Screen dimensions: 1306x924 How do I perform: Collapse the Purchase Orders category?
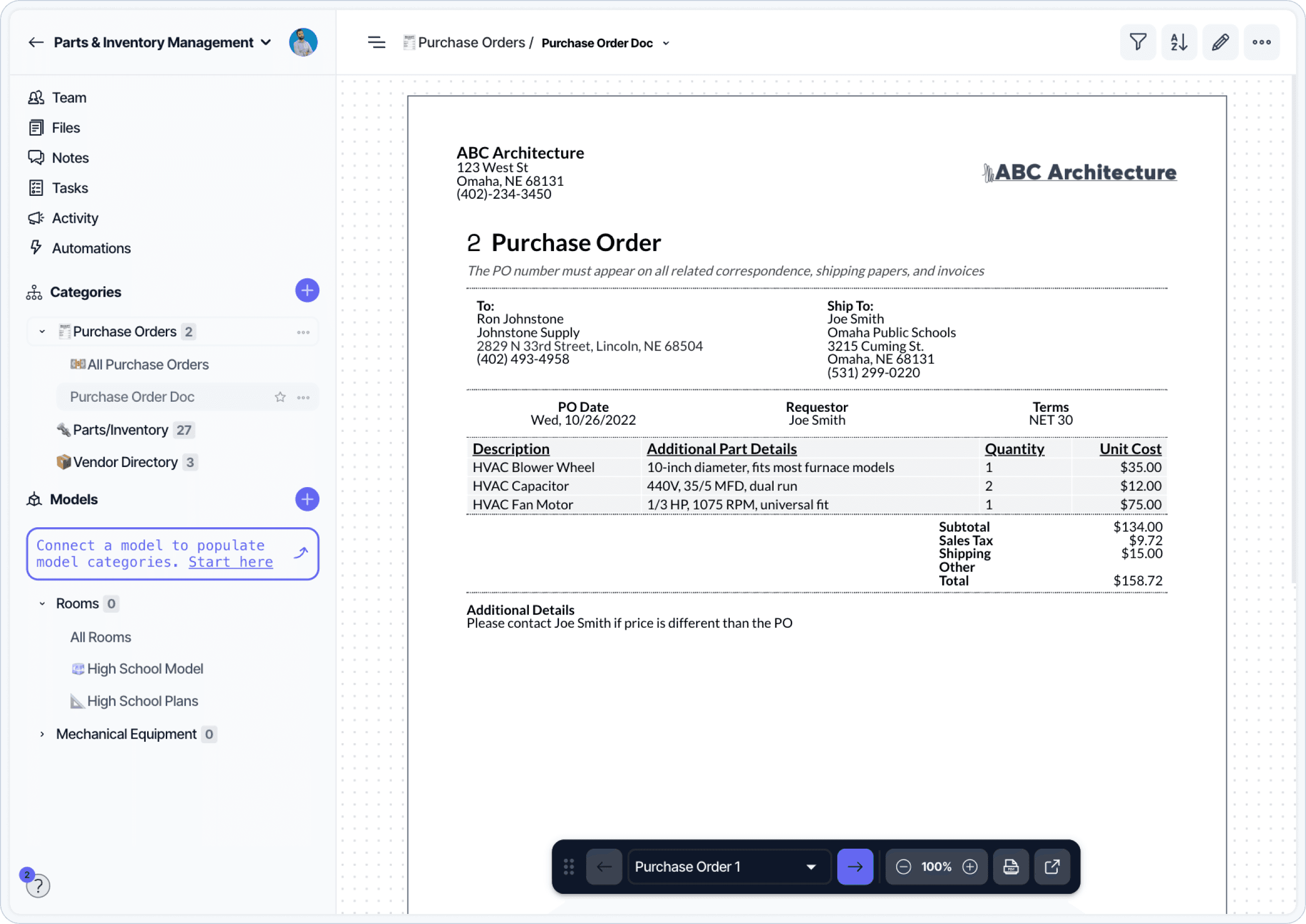pos(42,332)
